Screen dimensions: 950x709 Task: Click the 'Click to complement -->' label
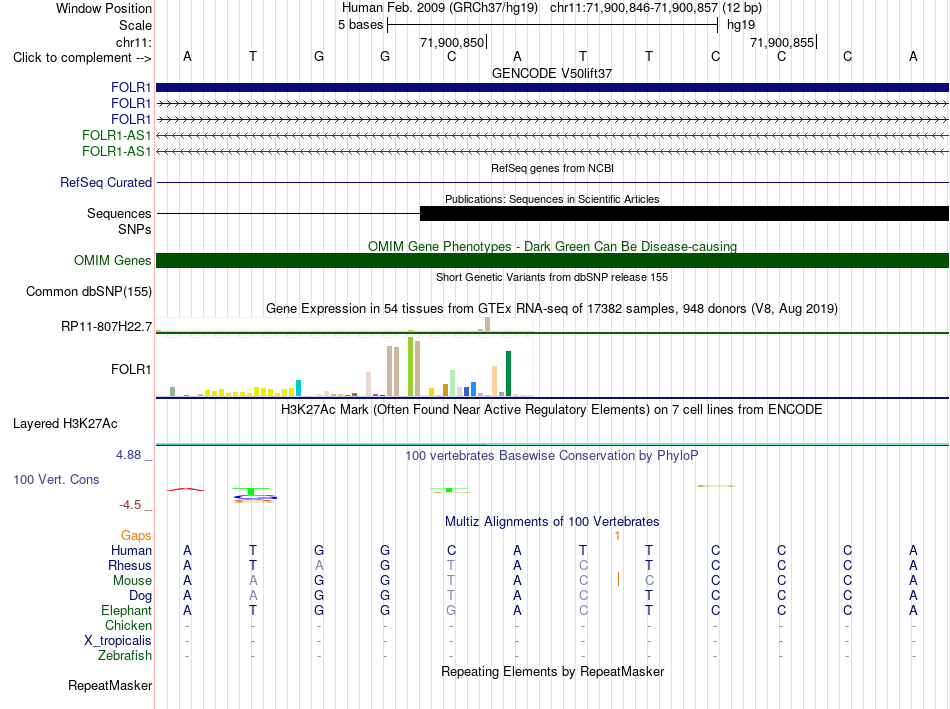[x=82, y=58]
